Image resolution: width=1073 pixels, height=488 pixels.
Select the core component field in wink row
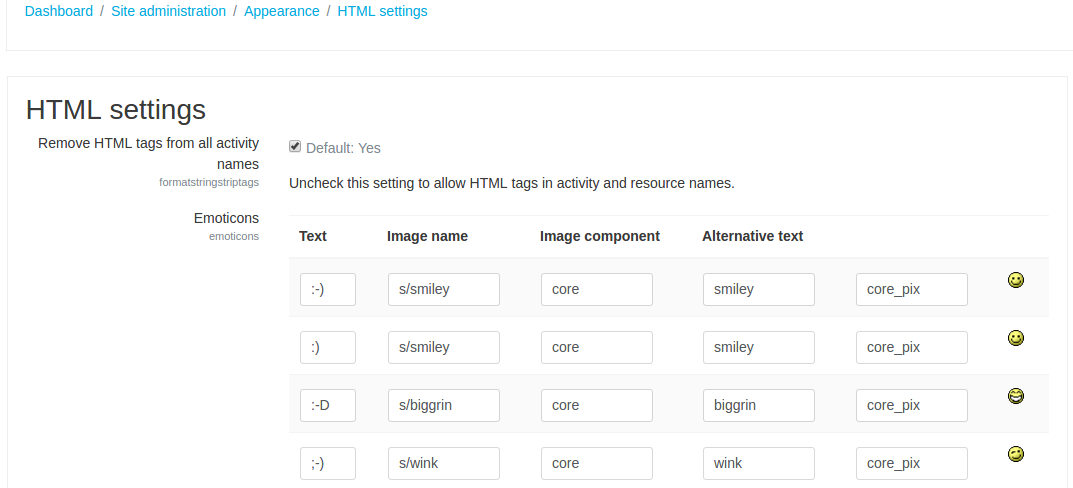(597, 463)
